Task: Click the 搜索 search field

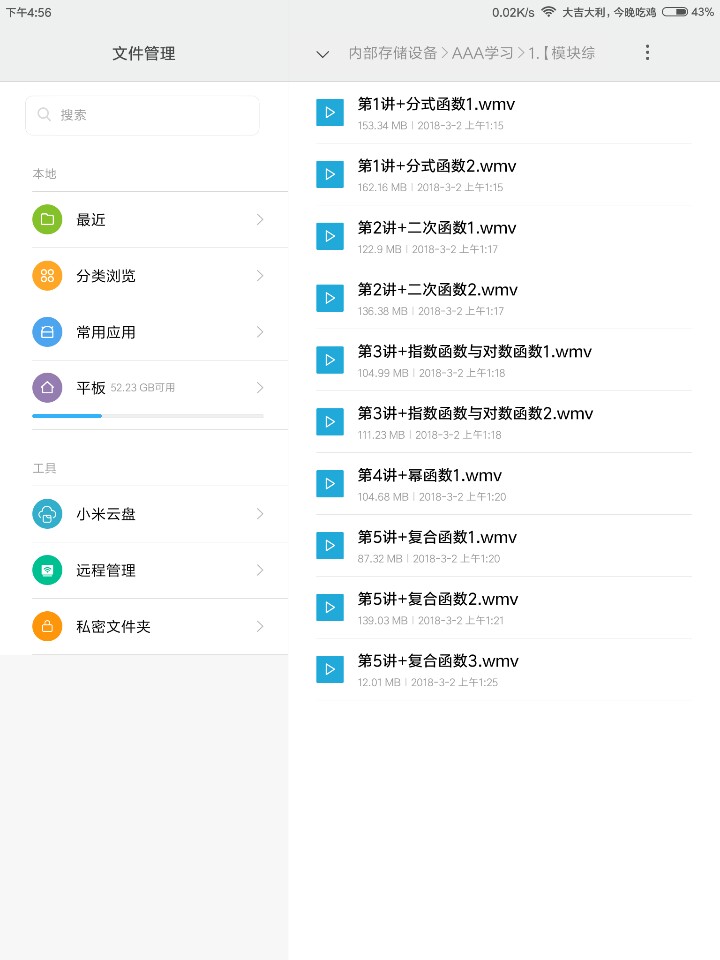Action: 142,115
